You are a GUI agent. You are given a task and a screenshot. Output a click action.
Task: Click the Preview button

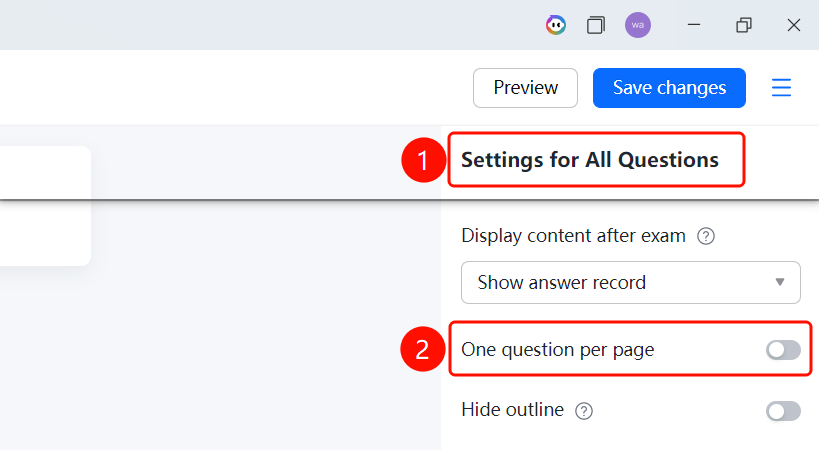click(x=525, y=88)
